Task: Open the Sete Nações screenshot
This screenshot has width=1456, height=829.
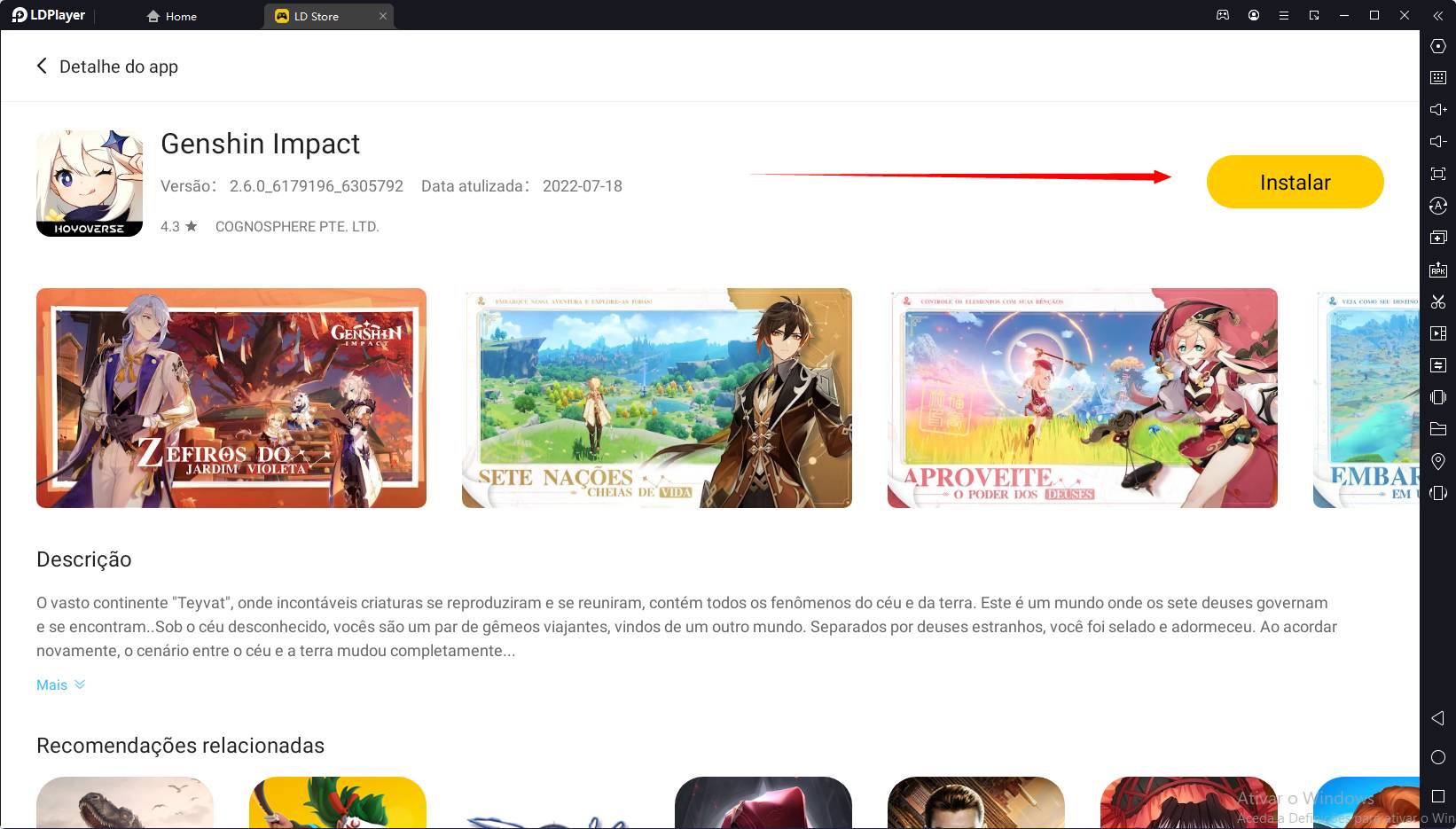Action: click(657, 398)
